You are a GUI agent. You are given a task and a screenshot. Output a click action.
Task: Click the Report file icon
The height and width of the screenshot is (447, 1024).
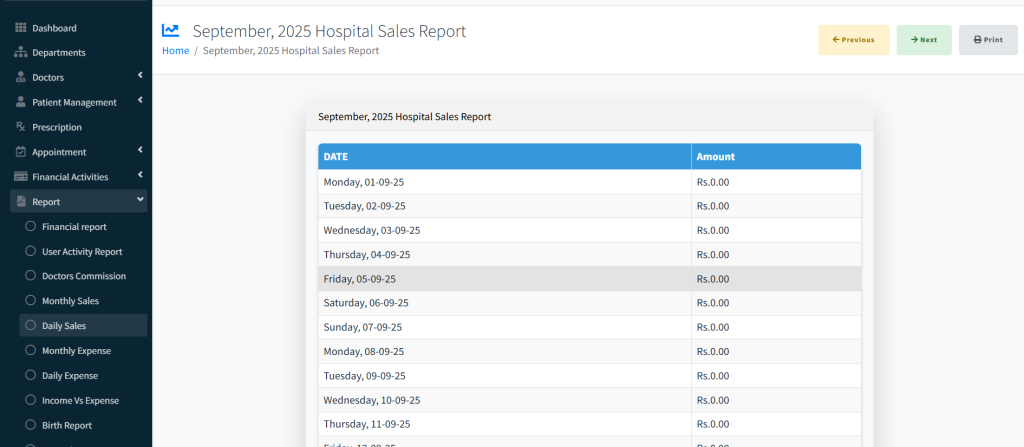(20, 202)
